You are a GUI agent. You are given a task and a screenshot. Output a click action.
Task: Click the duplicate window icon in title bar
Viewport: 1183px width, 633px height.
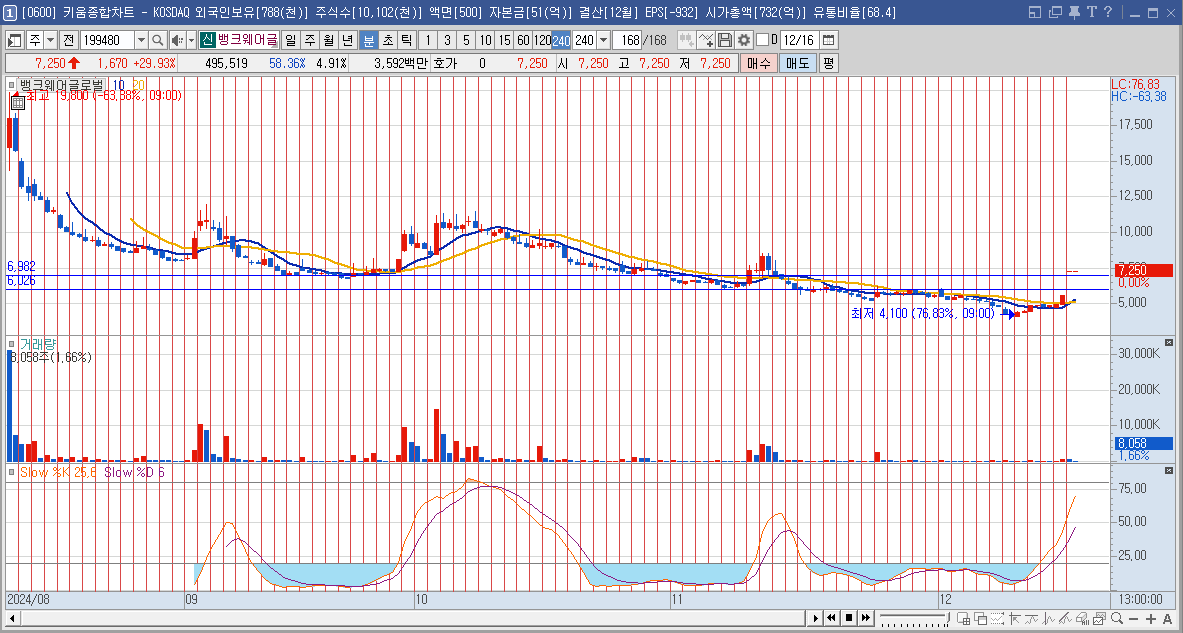click(x=1055, y=12)
